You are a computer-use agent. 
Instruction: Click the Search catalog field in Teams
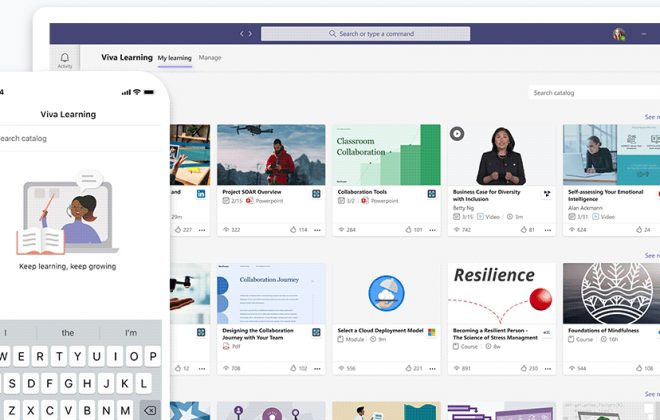594,93
